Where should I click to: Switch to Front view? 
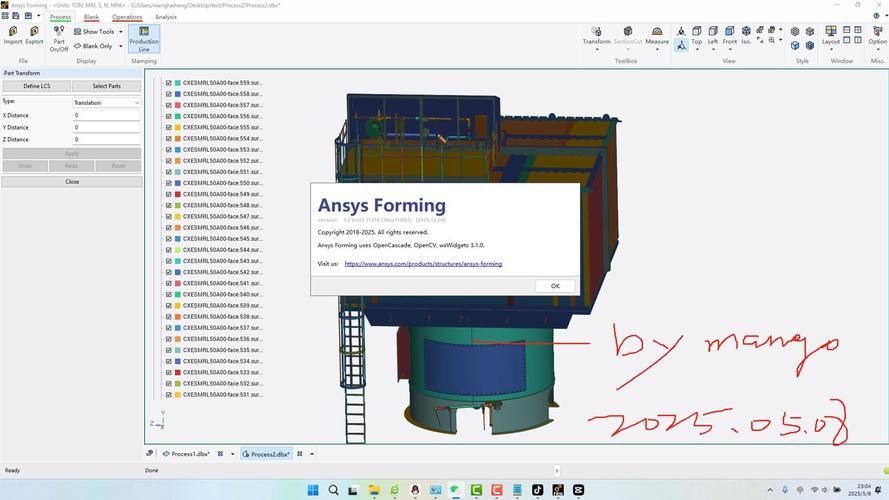click(730, 35)
